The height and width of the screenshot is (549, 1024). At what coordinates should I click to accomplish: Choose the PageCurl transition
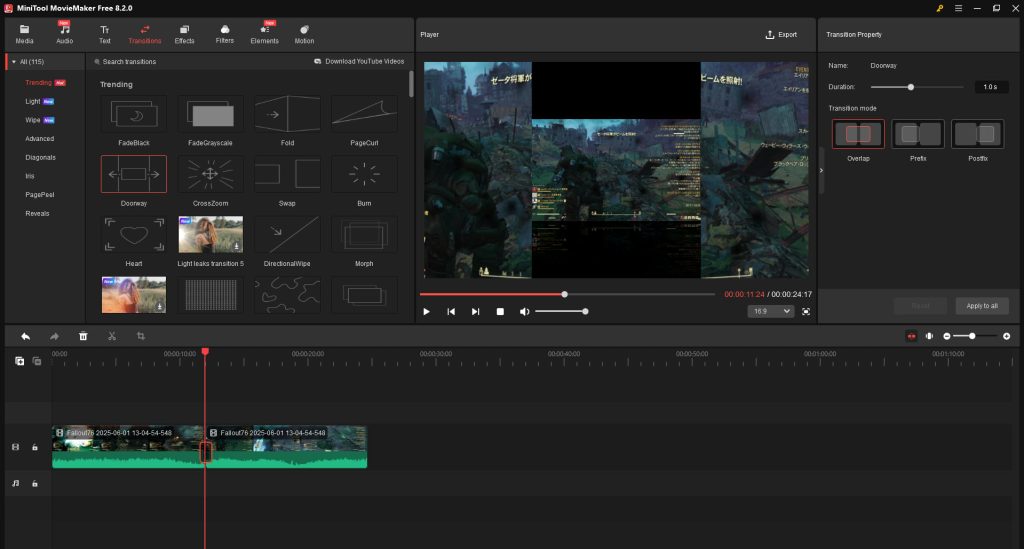coord(364,114)
